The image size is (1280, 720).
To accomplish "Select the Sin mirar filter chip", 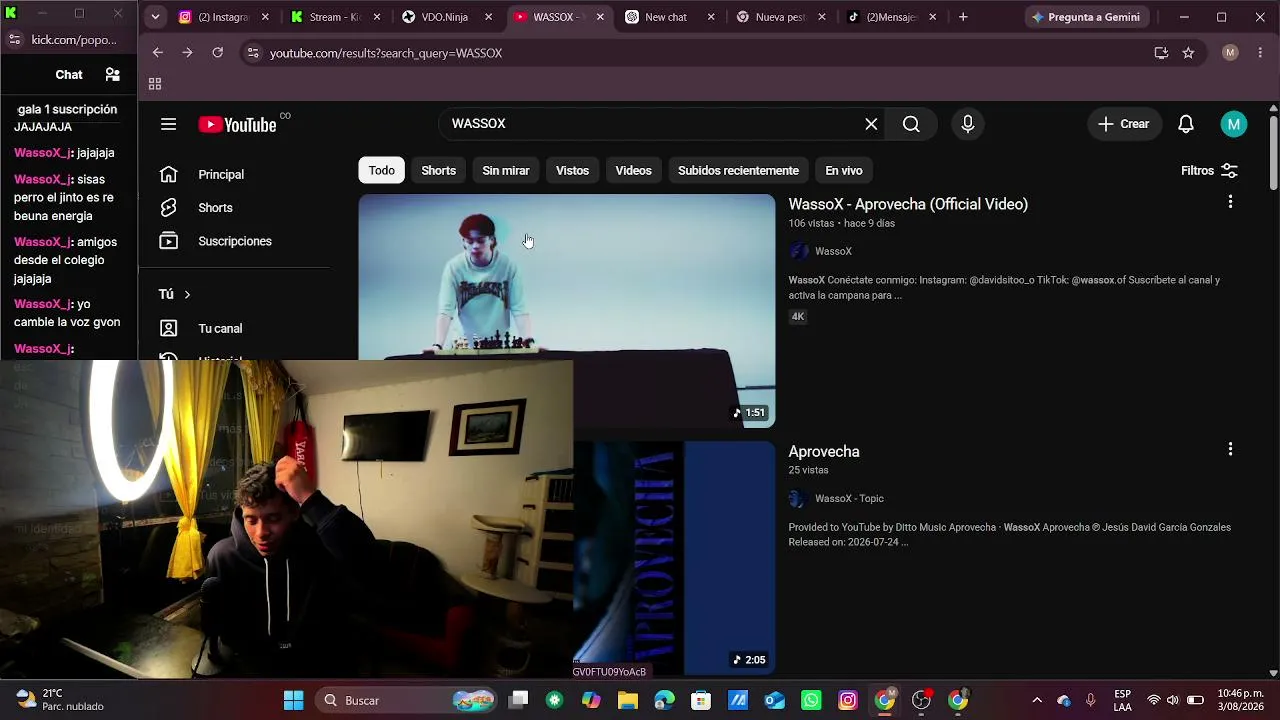I will [x=506, y=170].
